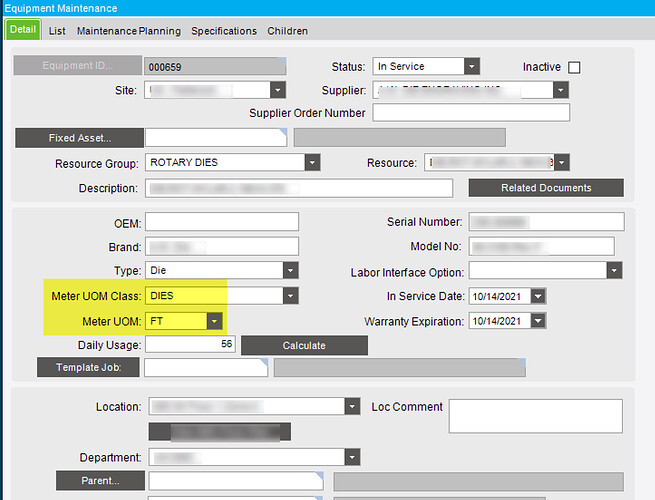Expand the Resource Group dropdown
This screenshot has width=655, height=500.
tap(312, 162)
